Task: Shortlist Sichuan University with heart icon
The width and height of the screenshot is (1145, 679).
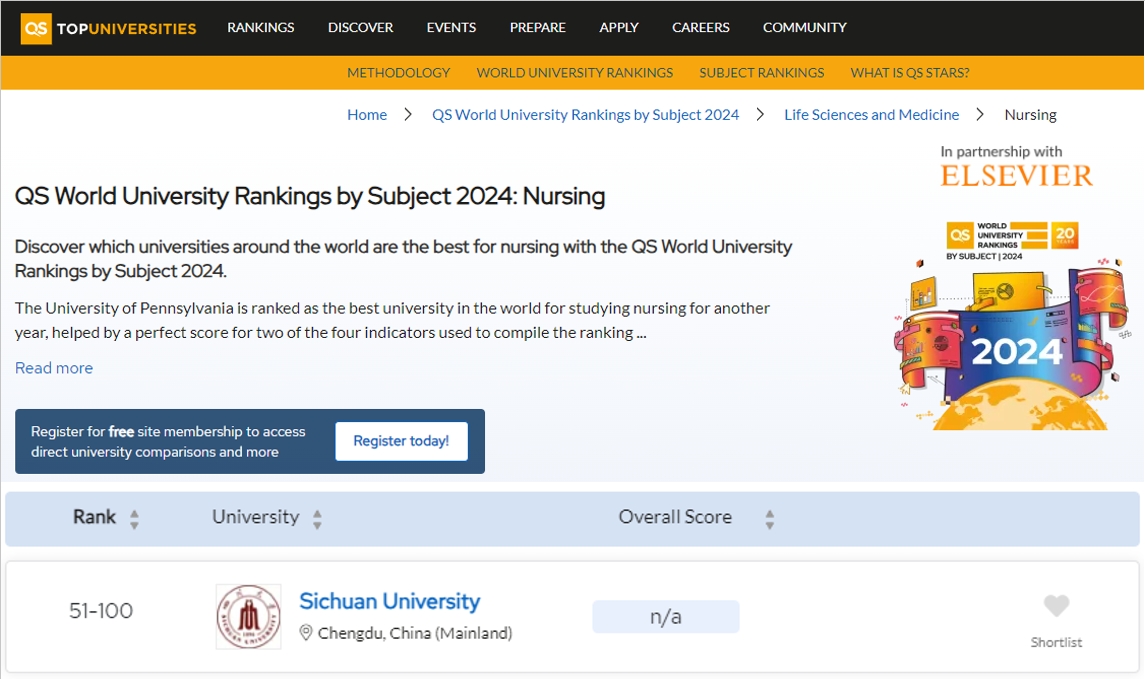Action: click(x=1056, y=606)
